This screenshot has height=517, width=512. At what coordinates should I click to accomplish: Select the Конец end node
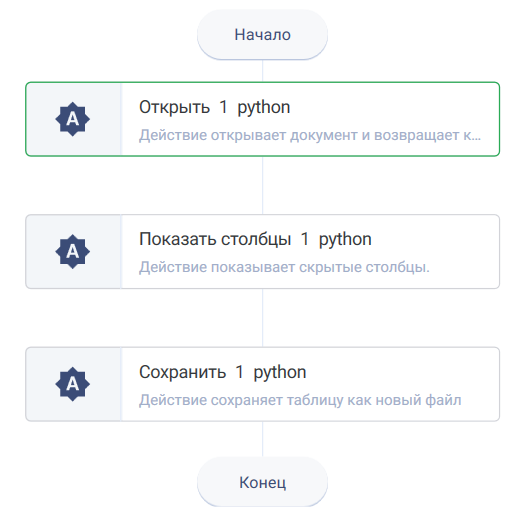(x=262, y=482)
